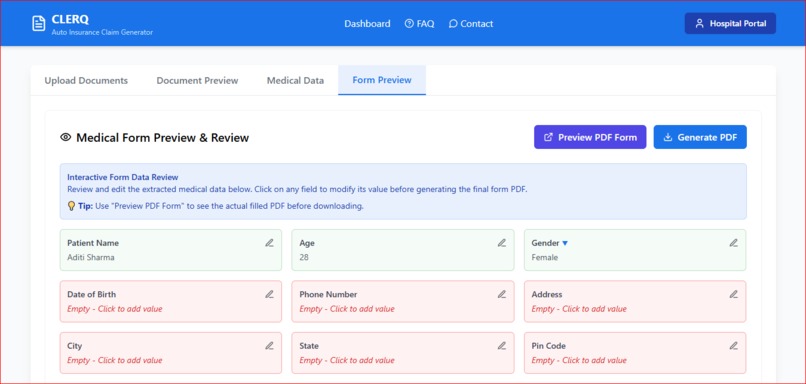Click the 'Medical Form Preview & Review' title
This screenshot has width=806, height=384.
pyautogui.click(x=162, y=137)
